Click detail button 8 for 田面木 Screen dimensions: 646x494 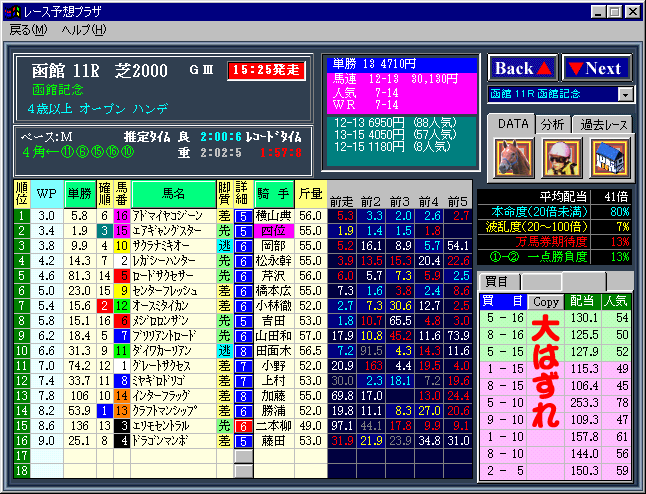(241, 351)
